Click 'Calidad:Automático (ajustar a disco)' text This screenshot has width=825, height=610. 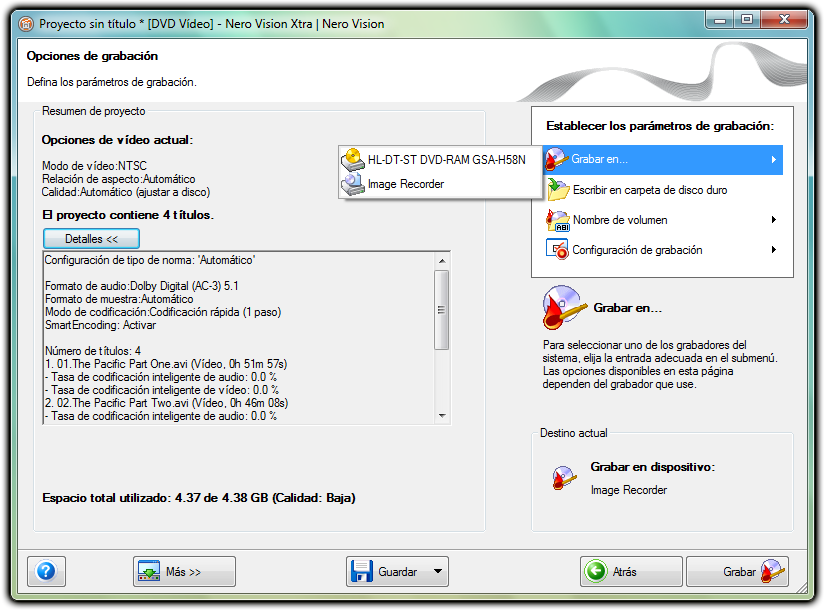(126, 192)
